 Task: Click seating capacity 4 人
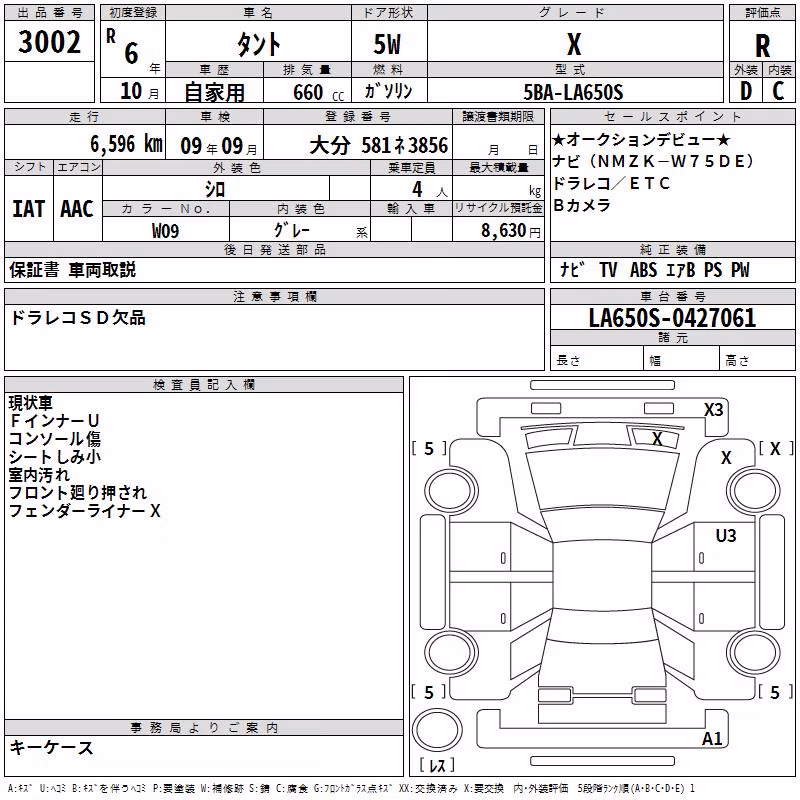coord(430,190)
